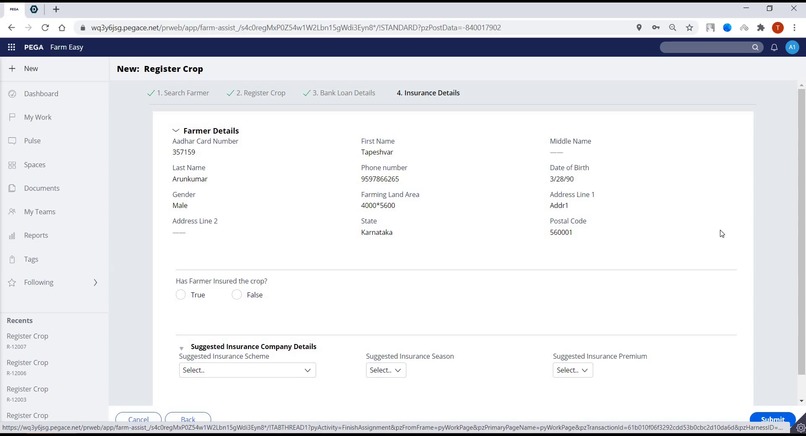
Task: Click the My Work flag icon
Action: pyautogui.click(x=12, y=117)
